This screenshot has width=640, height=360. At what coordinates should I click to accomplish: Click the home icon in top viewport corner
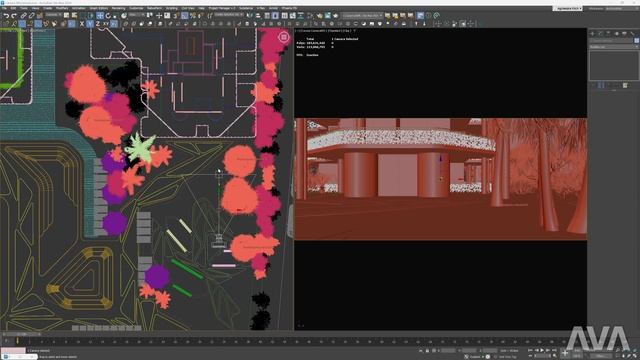click(x=284, y=37)
